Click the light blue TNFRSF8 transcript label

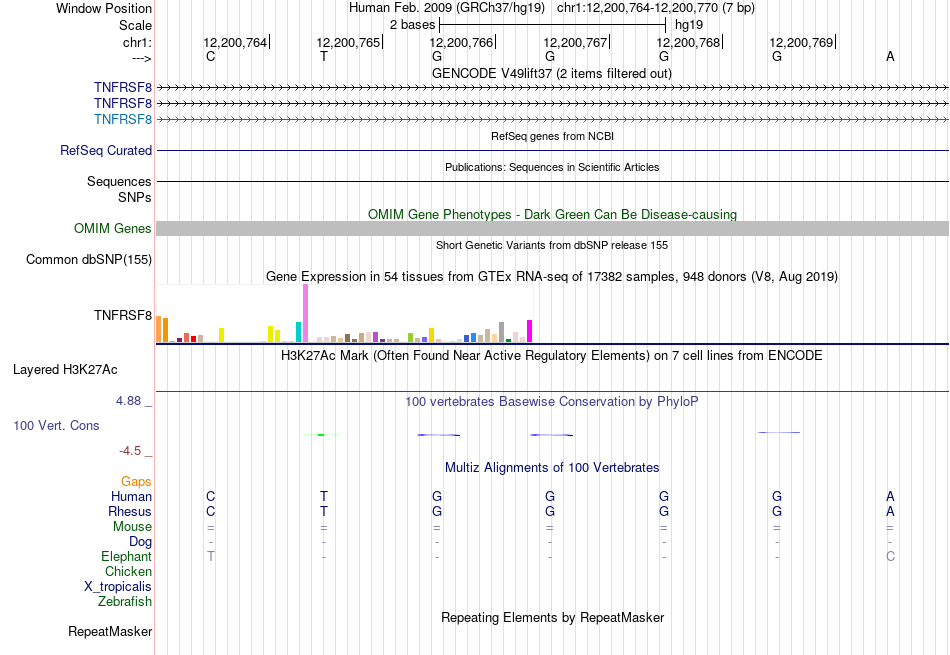pos(123,119)
